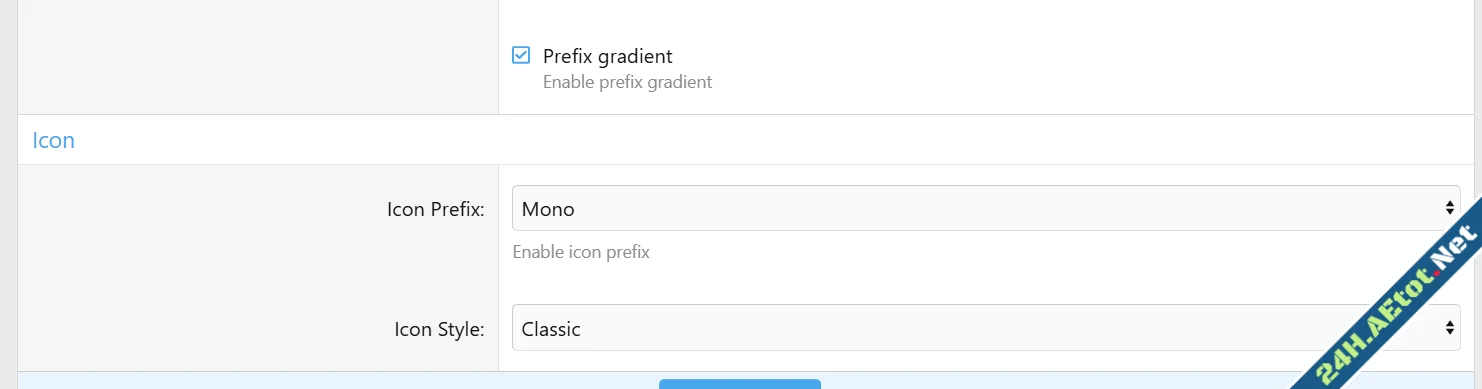Click the Mono value in Icon Prefix
This screenshot has width=1482, height=389.
click(x=548, y=209)
